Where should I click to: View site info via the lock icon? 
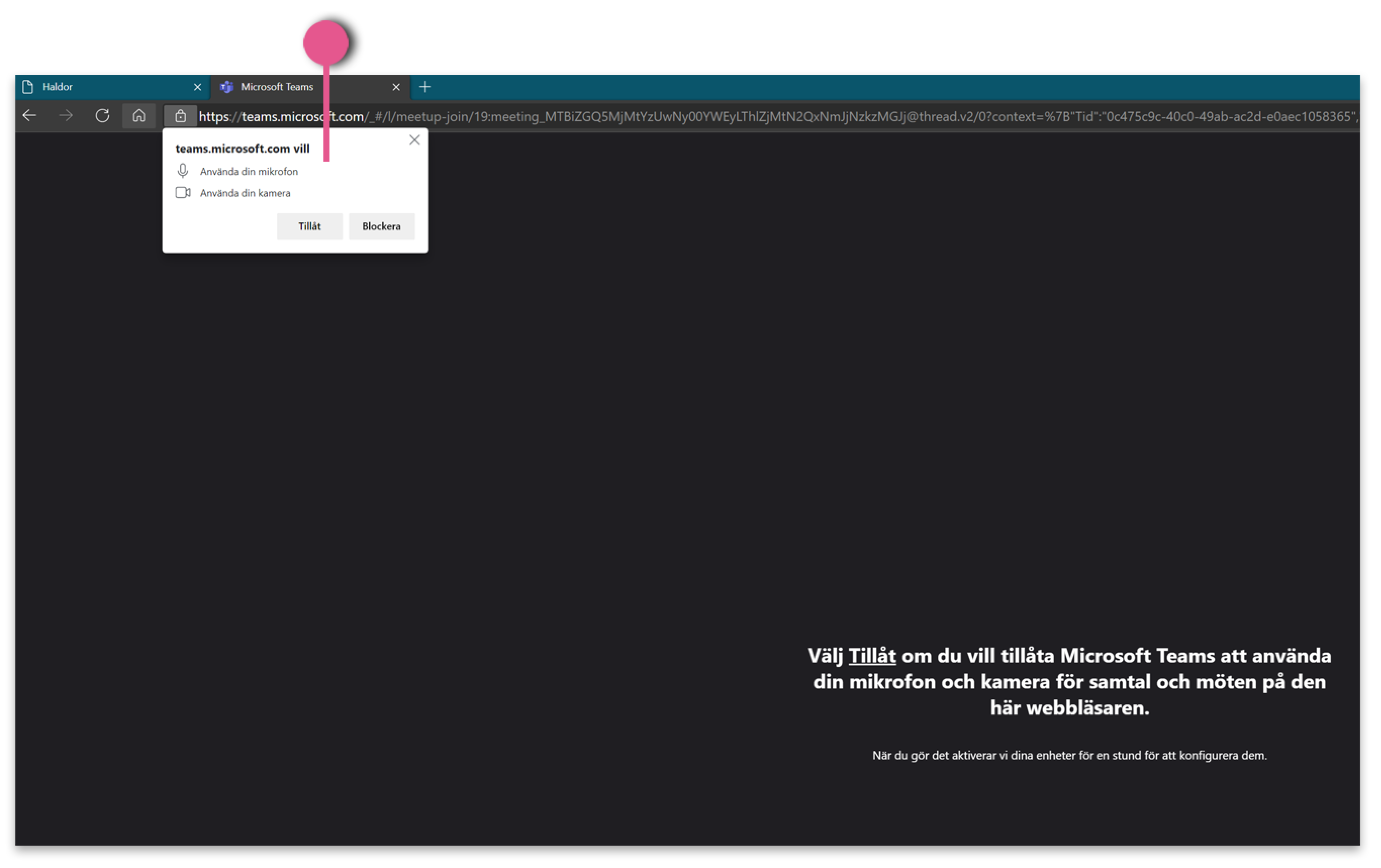pyautogui.click(x=180, y=116)
